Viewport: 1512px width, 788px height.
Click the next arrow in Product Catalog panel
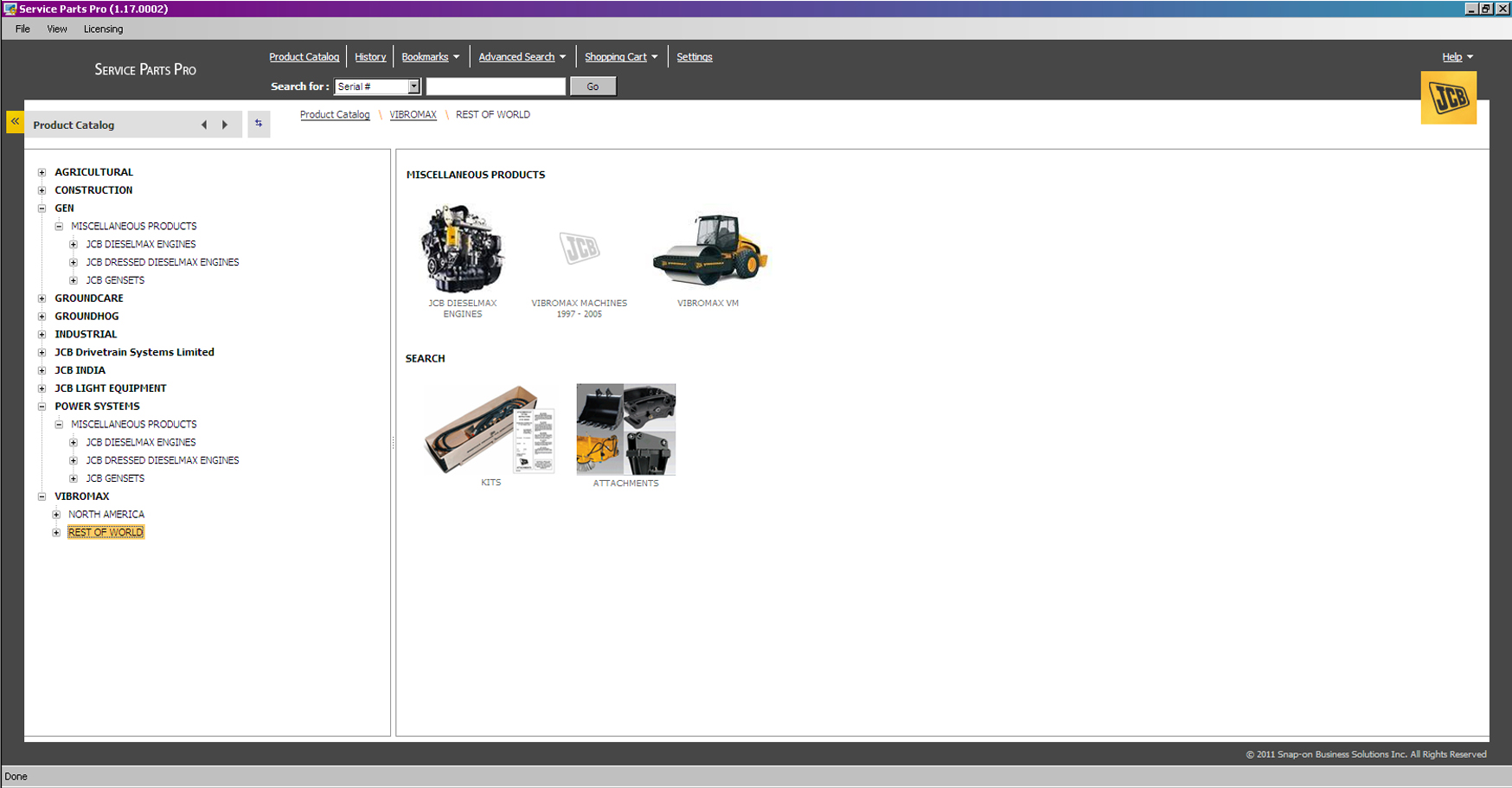pos(225,125)
